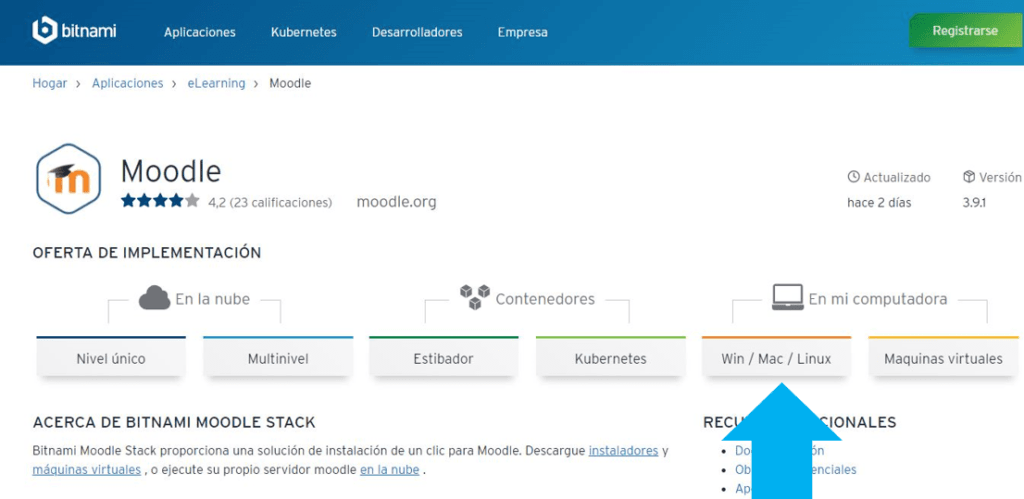Click the Bitnami logo
This screenshot has width=1024, height=499.
tap(74, 31)
